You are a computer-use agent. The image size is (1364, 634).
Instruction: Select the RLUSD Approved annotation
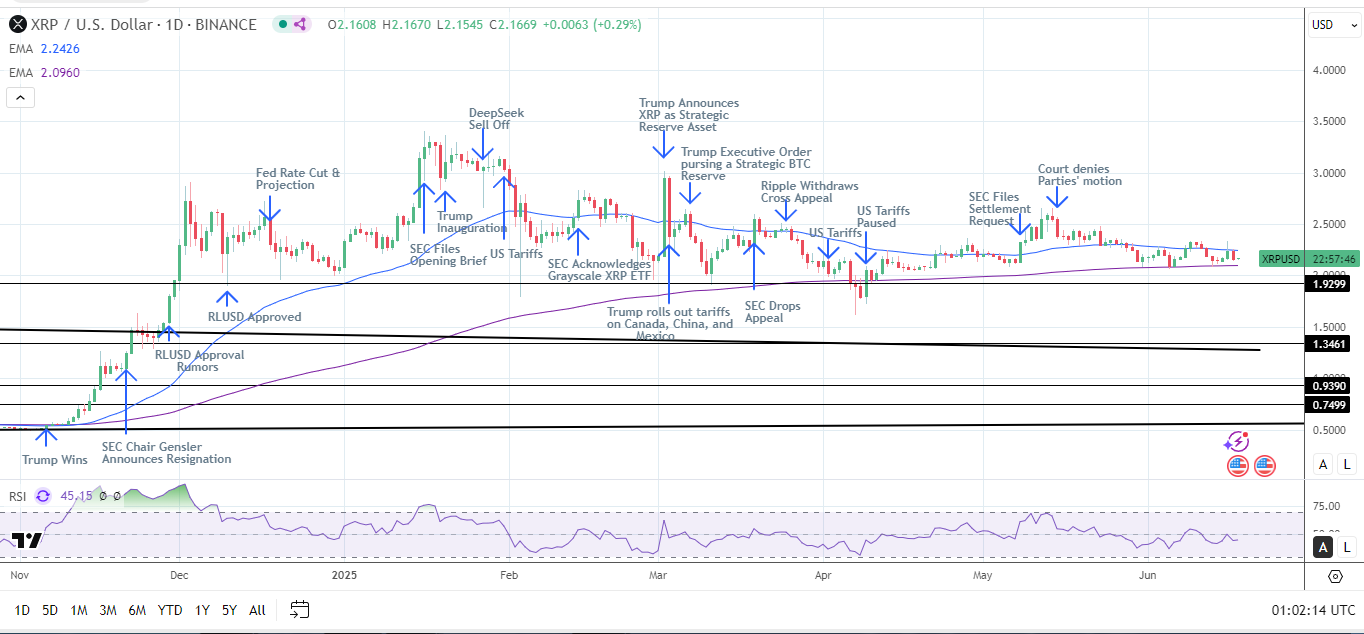tap(254, 317)
